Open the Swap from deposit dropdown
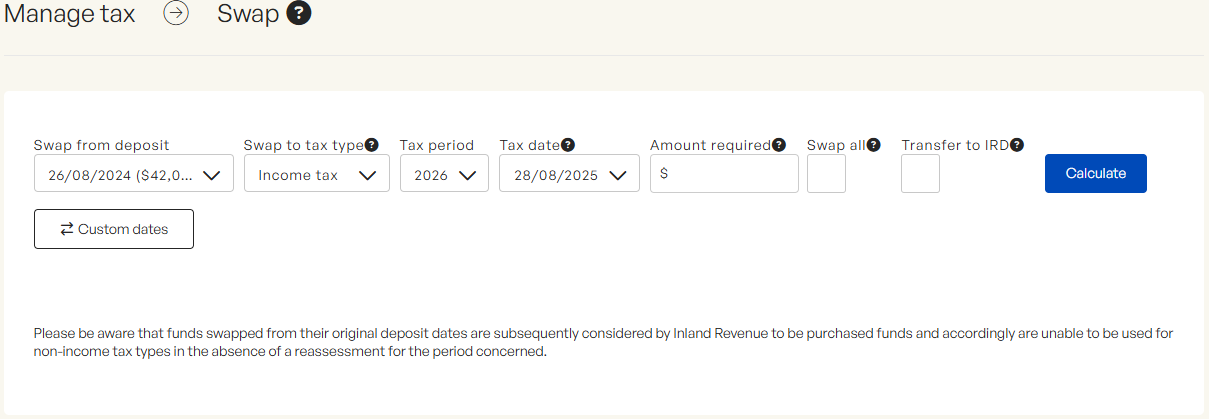This screenshot has width=1209, height=419. click(x=134, y=174)
